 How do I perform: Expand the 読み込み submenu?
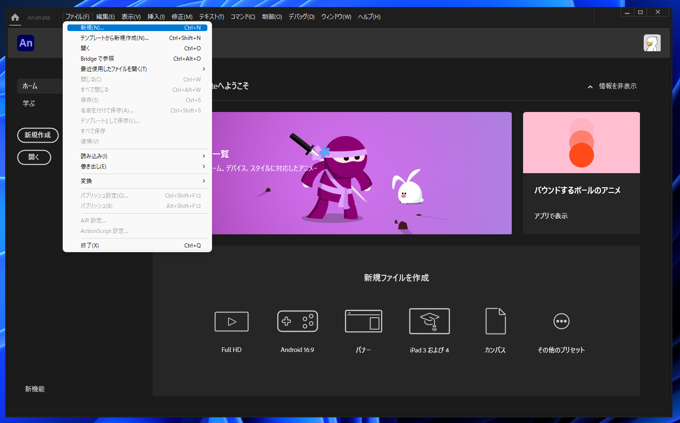[137, 156]
